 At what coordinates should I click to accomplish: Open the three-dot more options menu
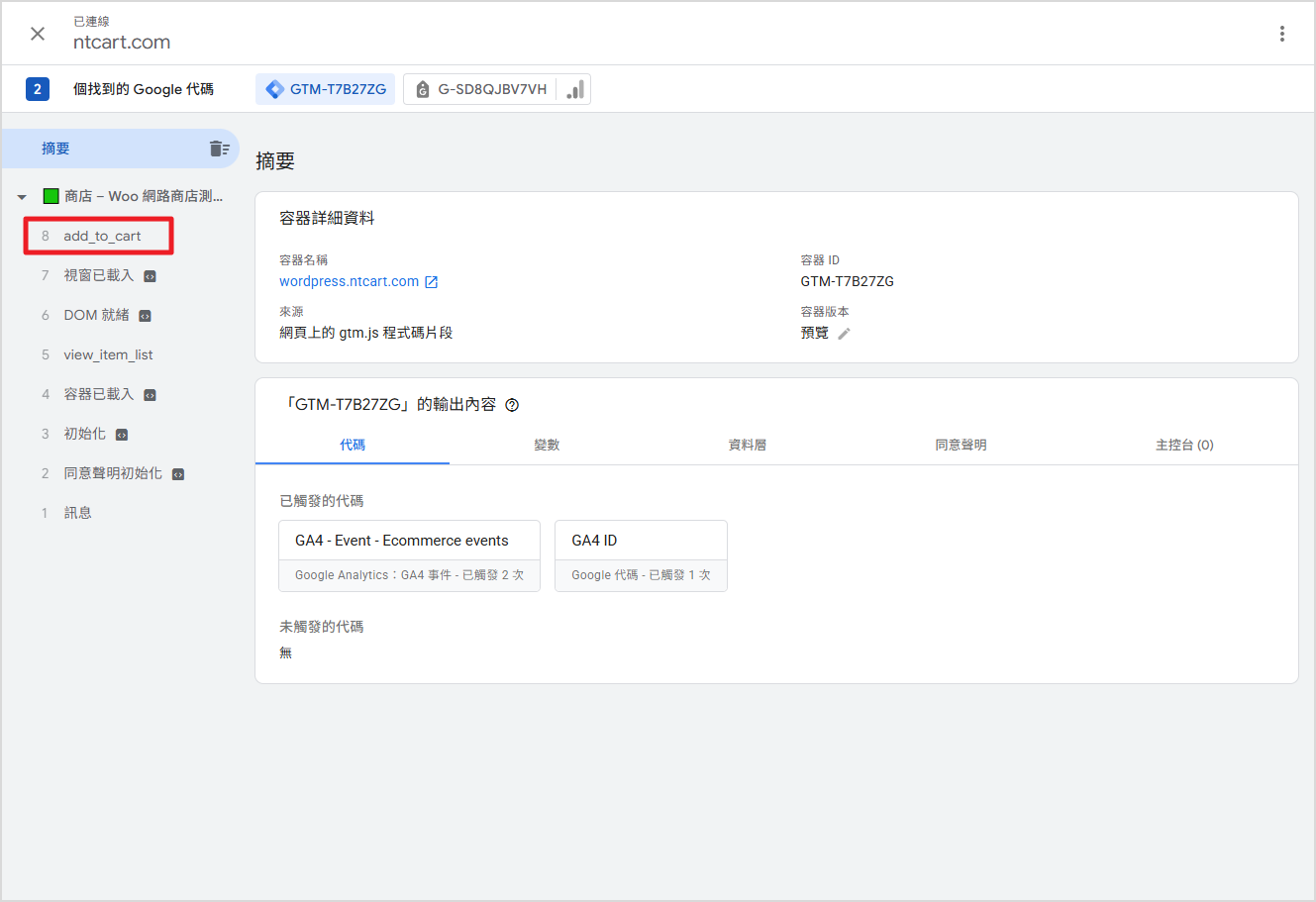point(1281,34)
